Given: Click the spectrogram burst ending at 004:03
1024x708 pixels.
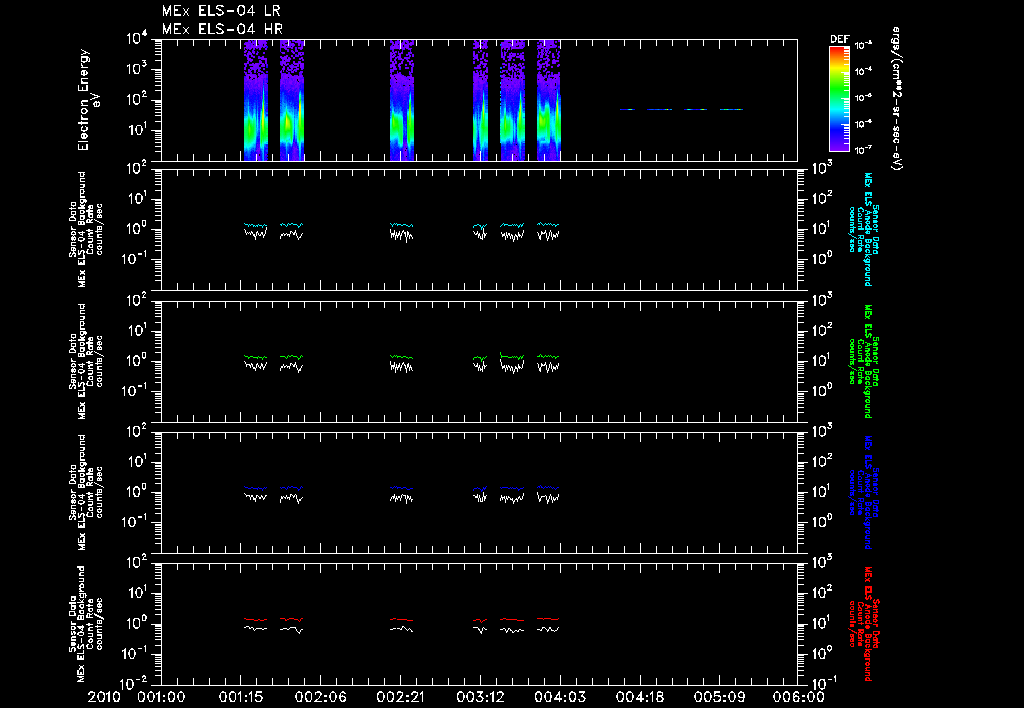Looking at the screenshot, I should click(549, 100).
